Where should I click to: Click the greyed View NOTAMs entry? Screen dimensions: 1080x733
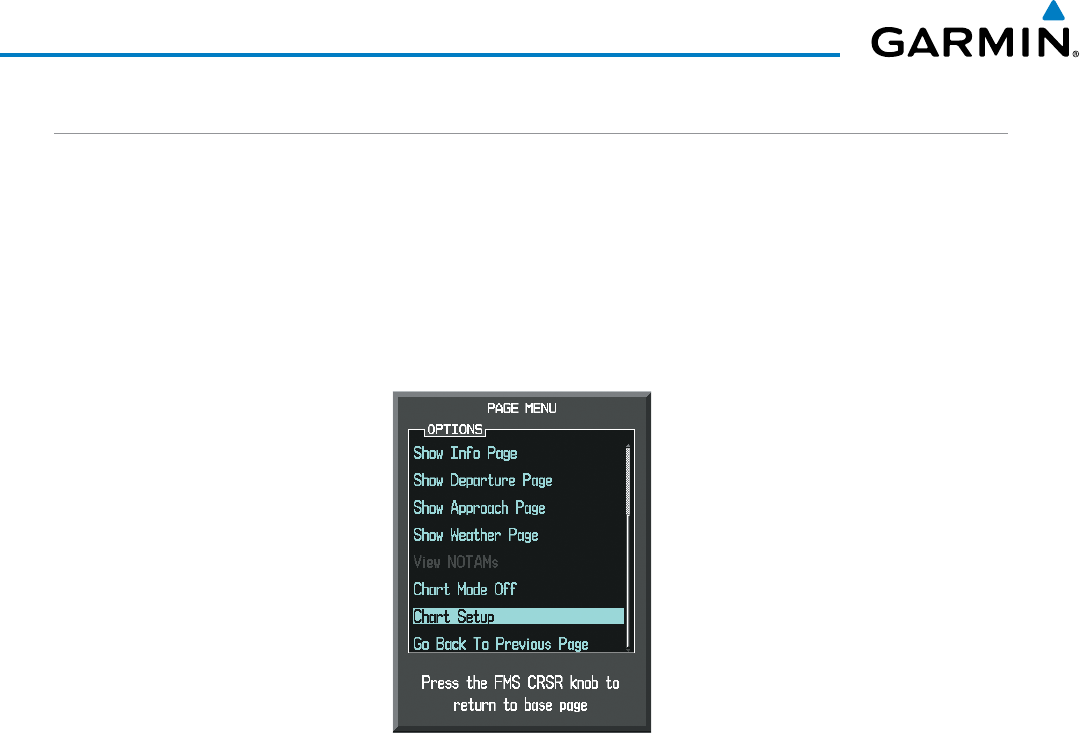click(456, 562)
